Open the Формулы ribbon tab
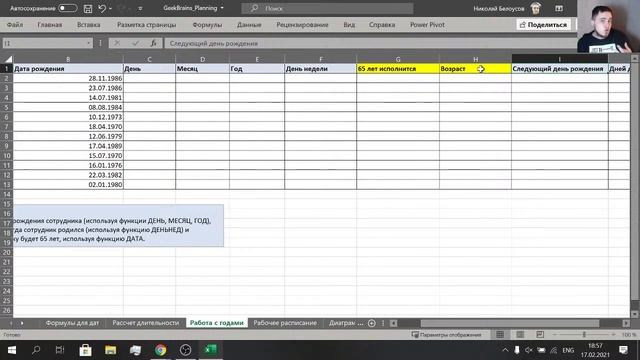The height and width of the screenshot is (360, 640). point(207,24)
